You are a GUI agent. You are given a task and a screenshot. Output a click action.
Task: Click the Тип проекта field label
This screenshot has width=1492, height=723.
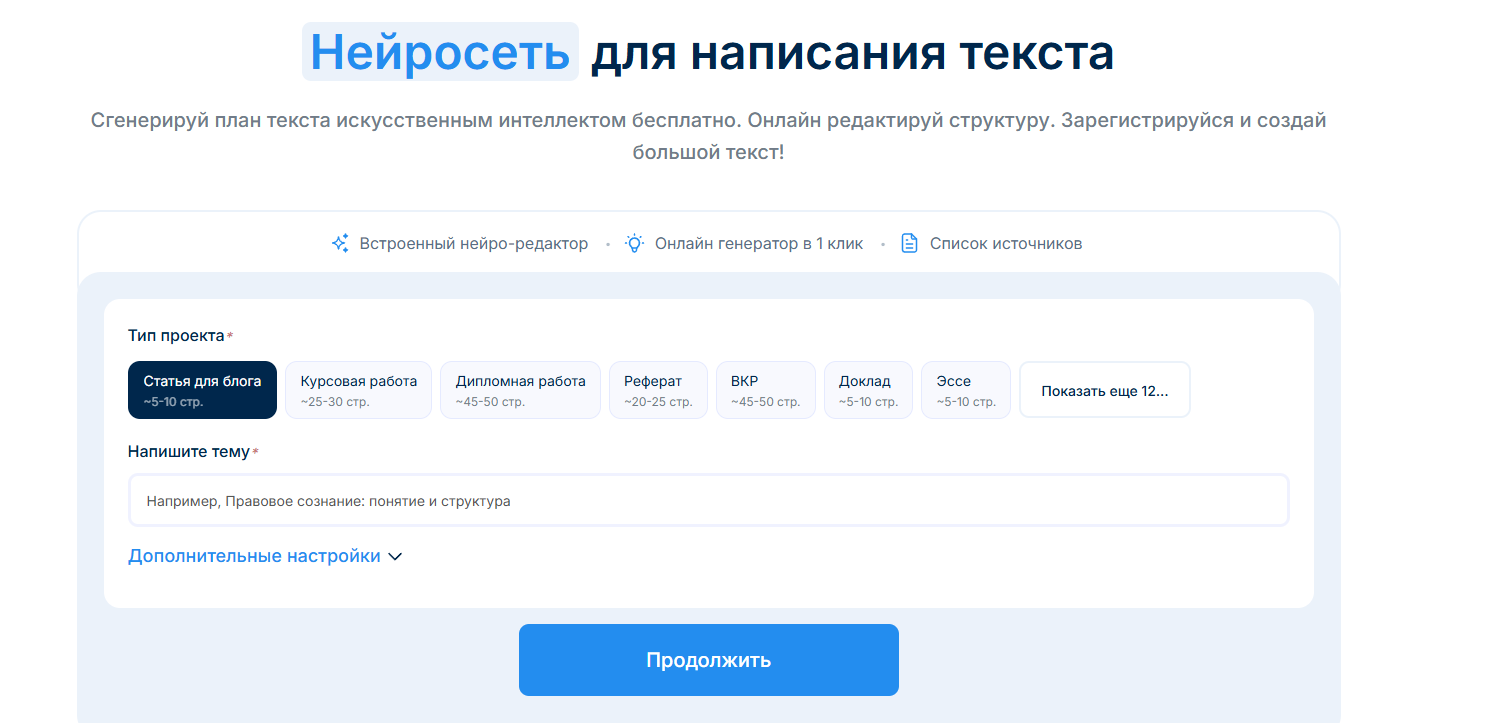tap(176, 335)
